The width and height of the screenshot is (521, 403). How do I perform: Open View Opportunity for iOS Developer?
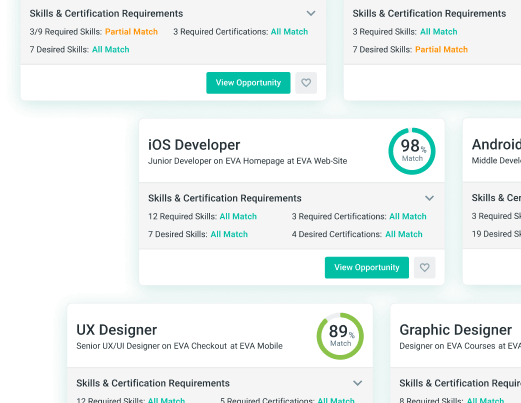[x=367, y=267]
